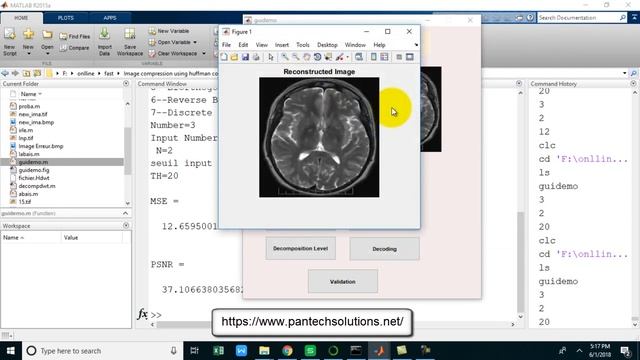Expand the Open Variable dropdown

[x=195, y=42]
